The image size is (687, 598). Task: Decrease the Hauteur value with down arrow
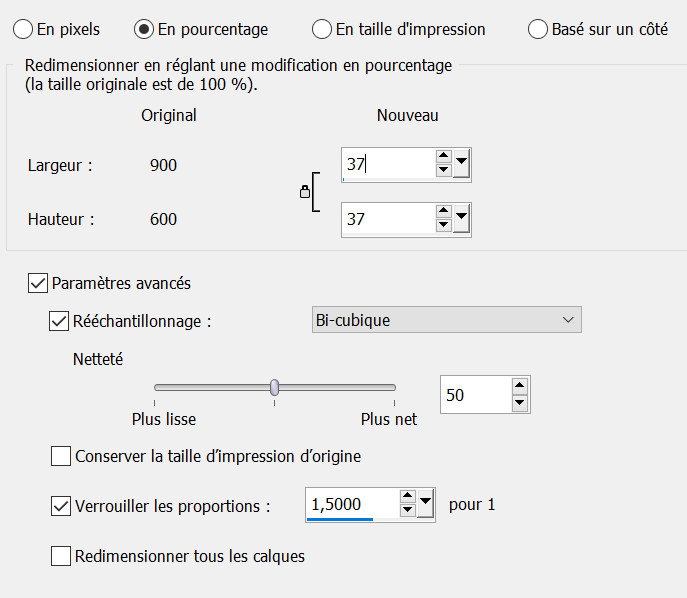coord(443,226)
